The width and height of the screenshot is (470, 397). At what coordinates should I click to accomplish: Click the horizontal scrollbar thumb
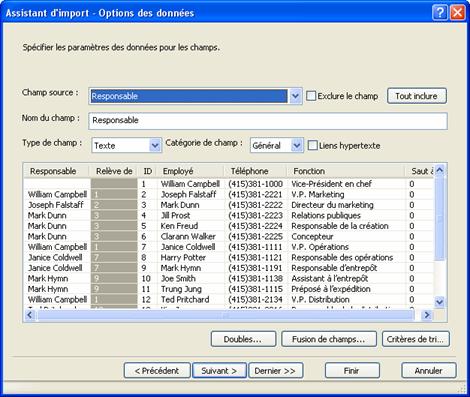(226, 315)
